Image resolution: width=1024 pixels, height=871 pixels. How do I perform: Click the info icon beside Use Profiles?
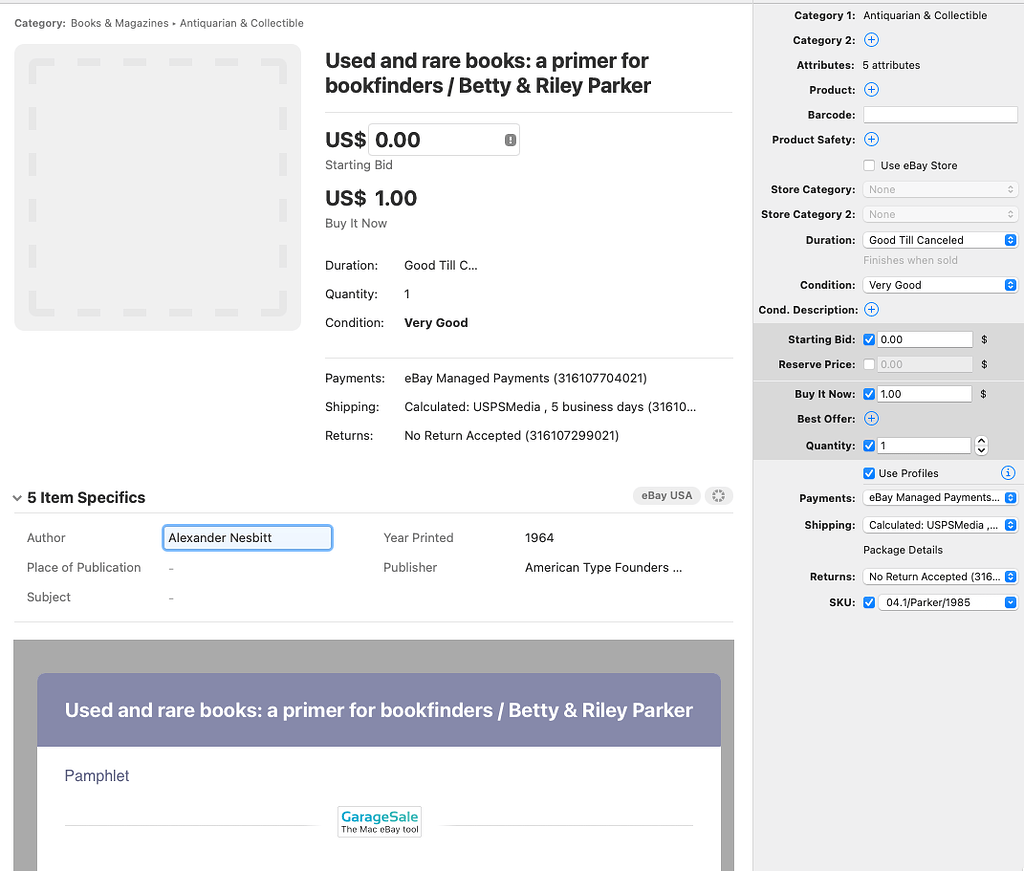tap(1007, 472)
